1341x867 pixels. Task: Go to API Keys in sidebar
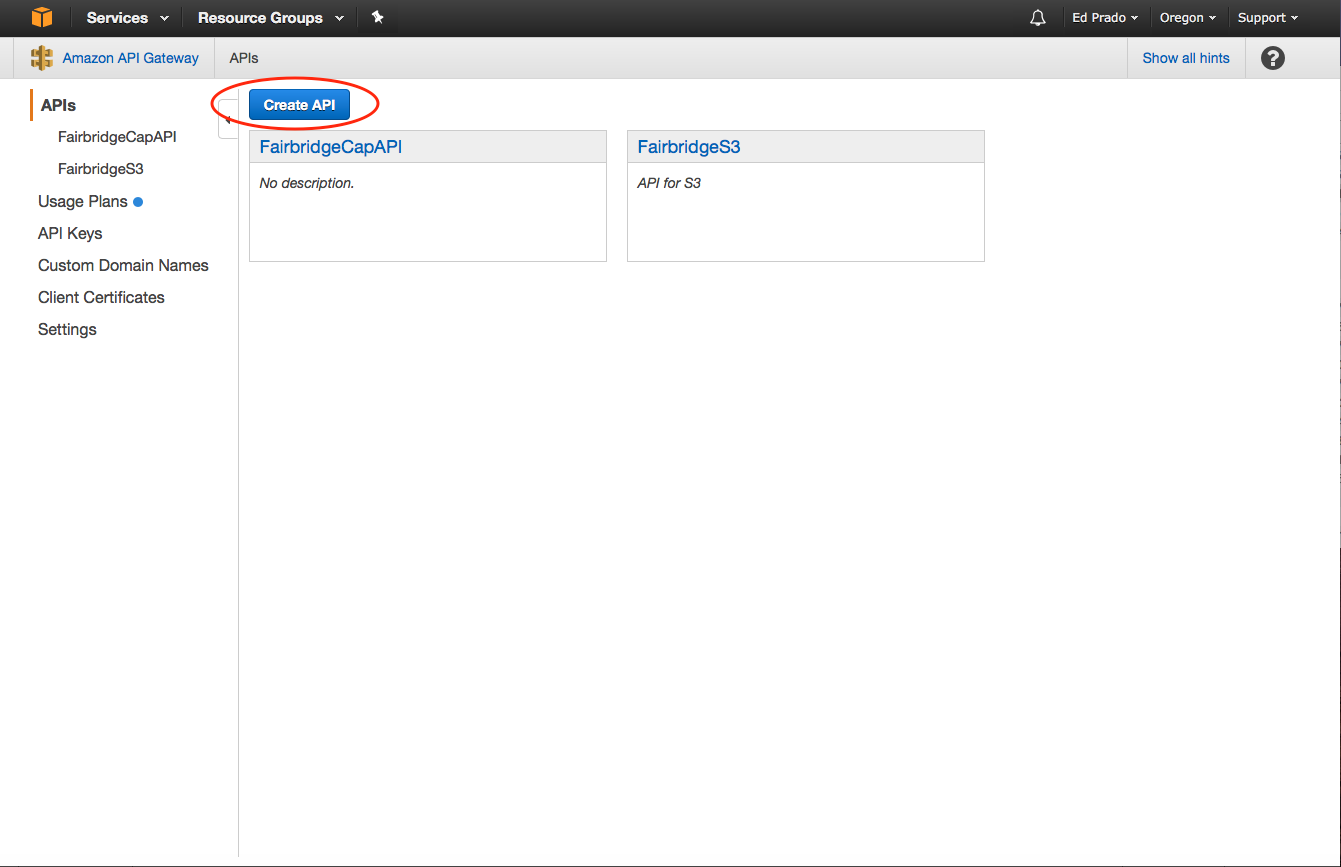[x=70, y=233]
